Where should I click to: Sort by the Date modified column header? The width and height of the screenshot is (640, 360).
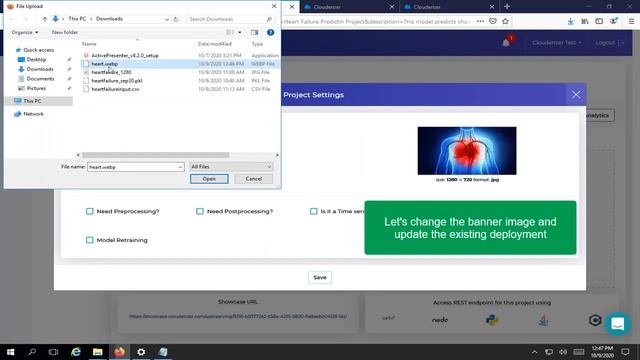(x=215, y=44)
